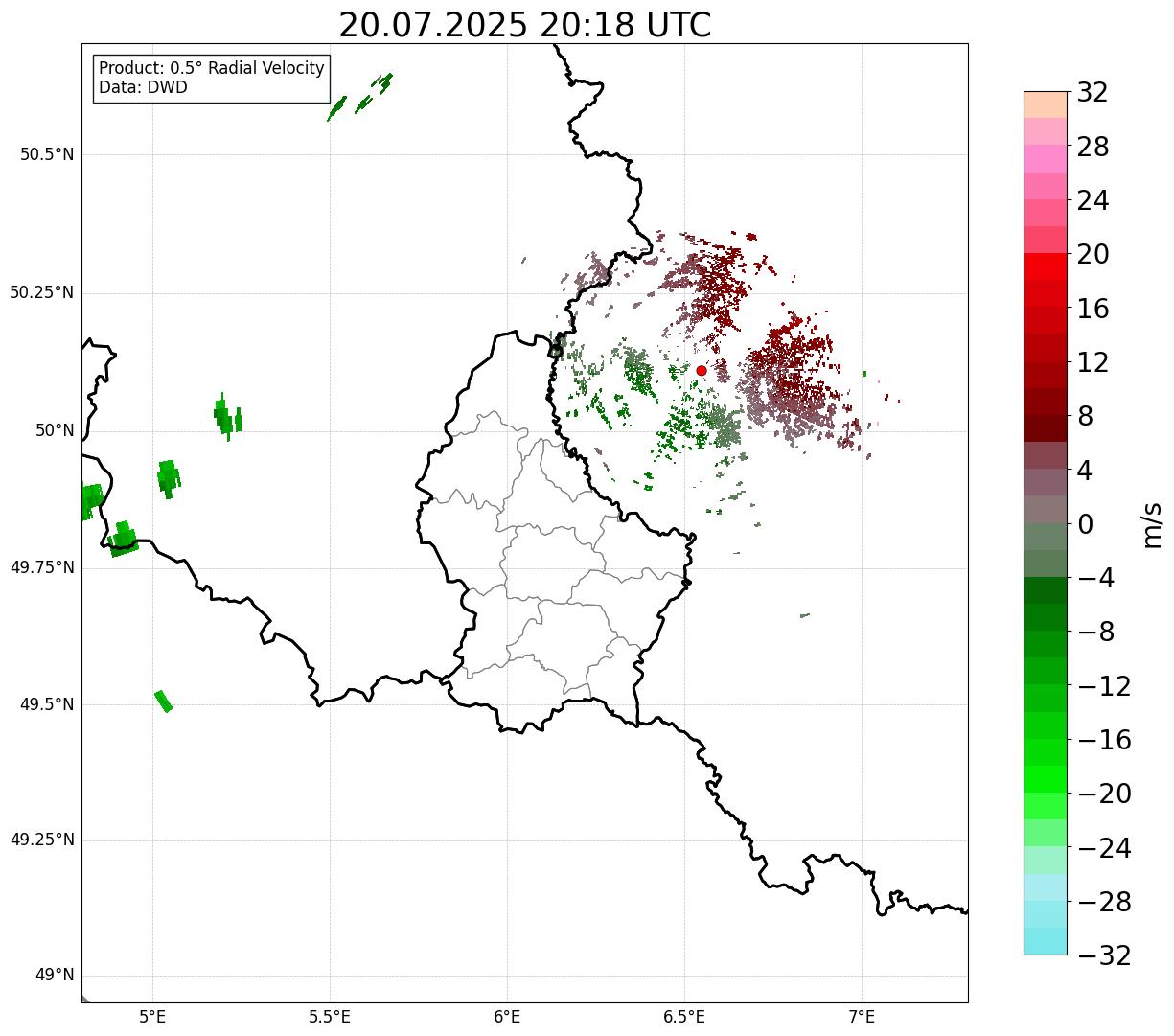Screen dimensions: 1174x1036
Task: Click the 5.5°E longitude label
Action: pyautogui.click(x=330, y=1017)
